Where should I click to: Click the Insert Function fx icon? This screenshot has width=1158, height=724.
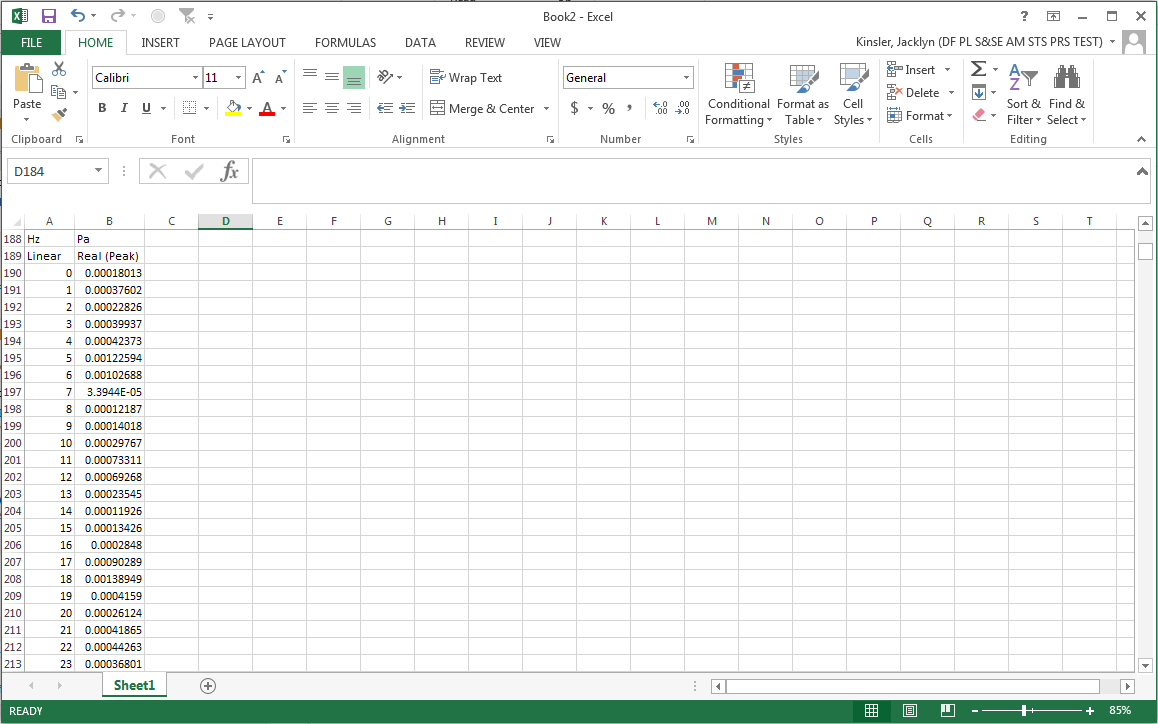pyautogui.click(x=230, y=171)
